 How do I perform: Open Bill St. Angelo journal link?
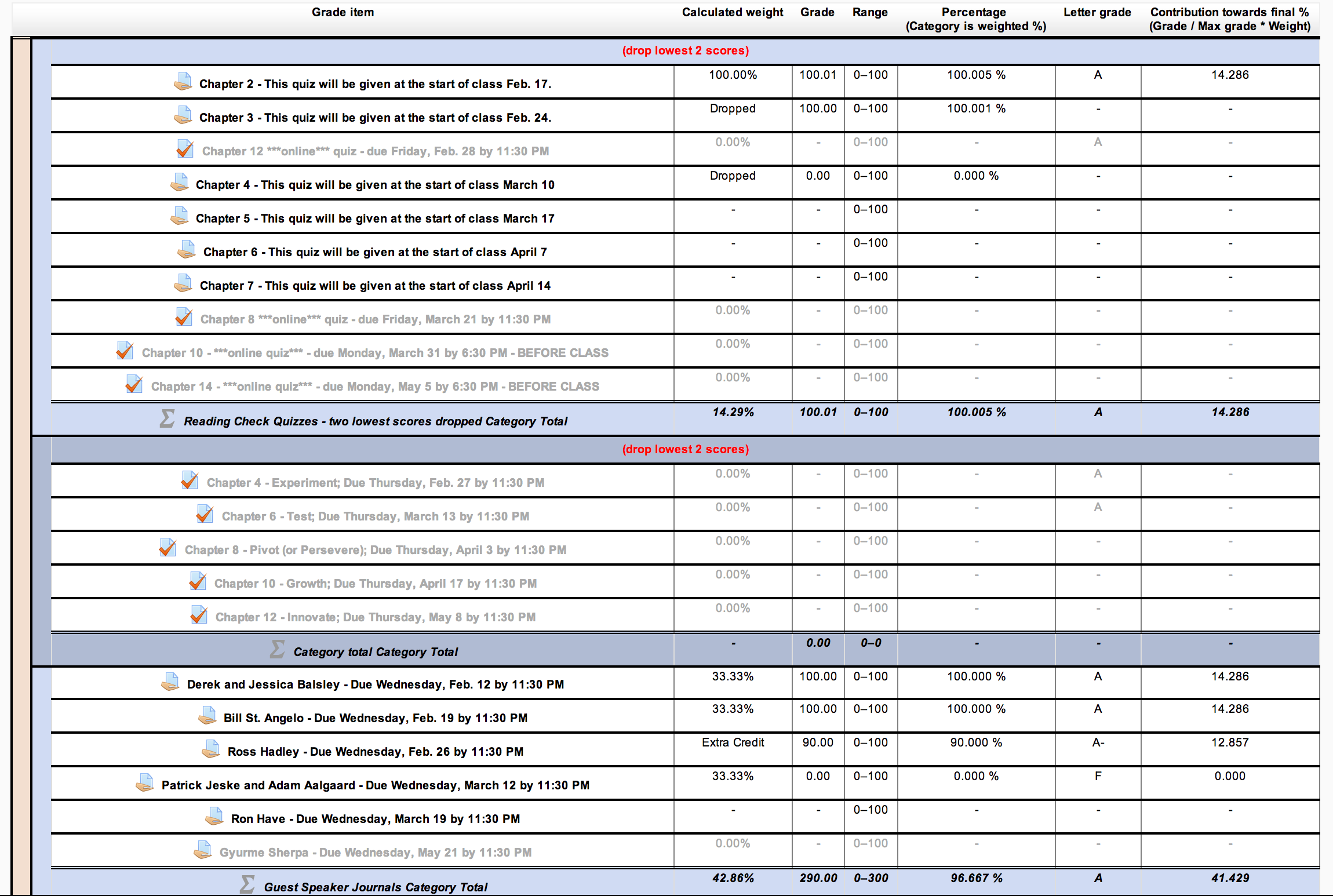(x=375, y=718)
